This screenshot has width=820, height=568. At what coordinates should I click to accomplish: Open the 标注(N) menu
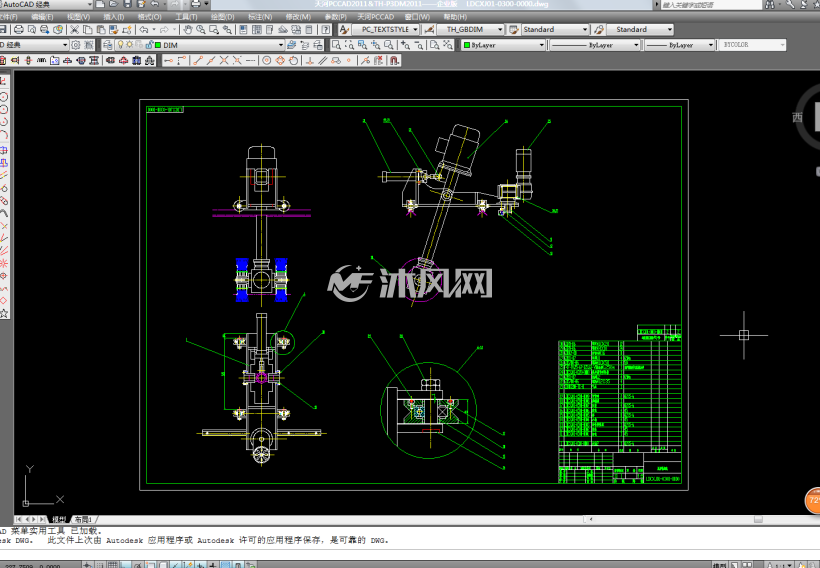[260, 17]
